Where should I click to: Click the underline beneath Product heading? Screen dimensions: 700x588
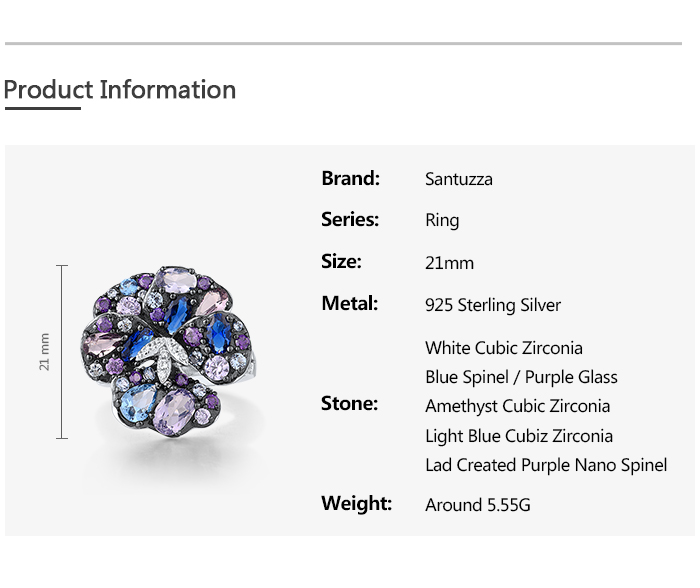[x=42, y=108]
